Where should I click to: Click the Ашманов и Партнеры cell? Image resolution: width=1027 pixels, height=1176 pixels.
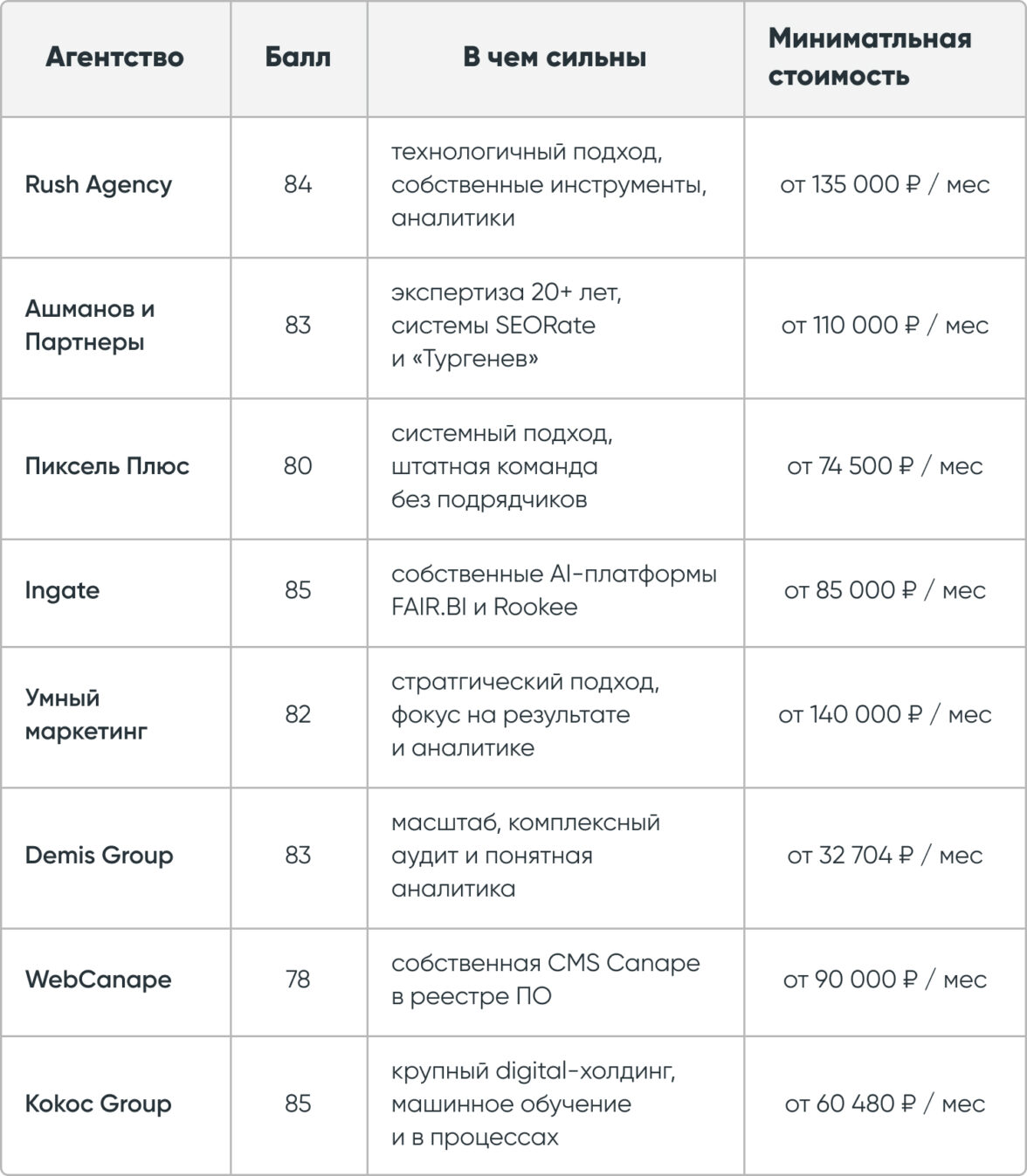point(89,326)
